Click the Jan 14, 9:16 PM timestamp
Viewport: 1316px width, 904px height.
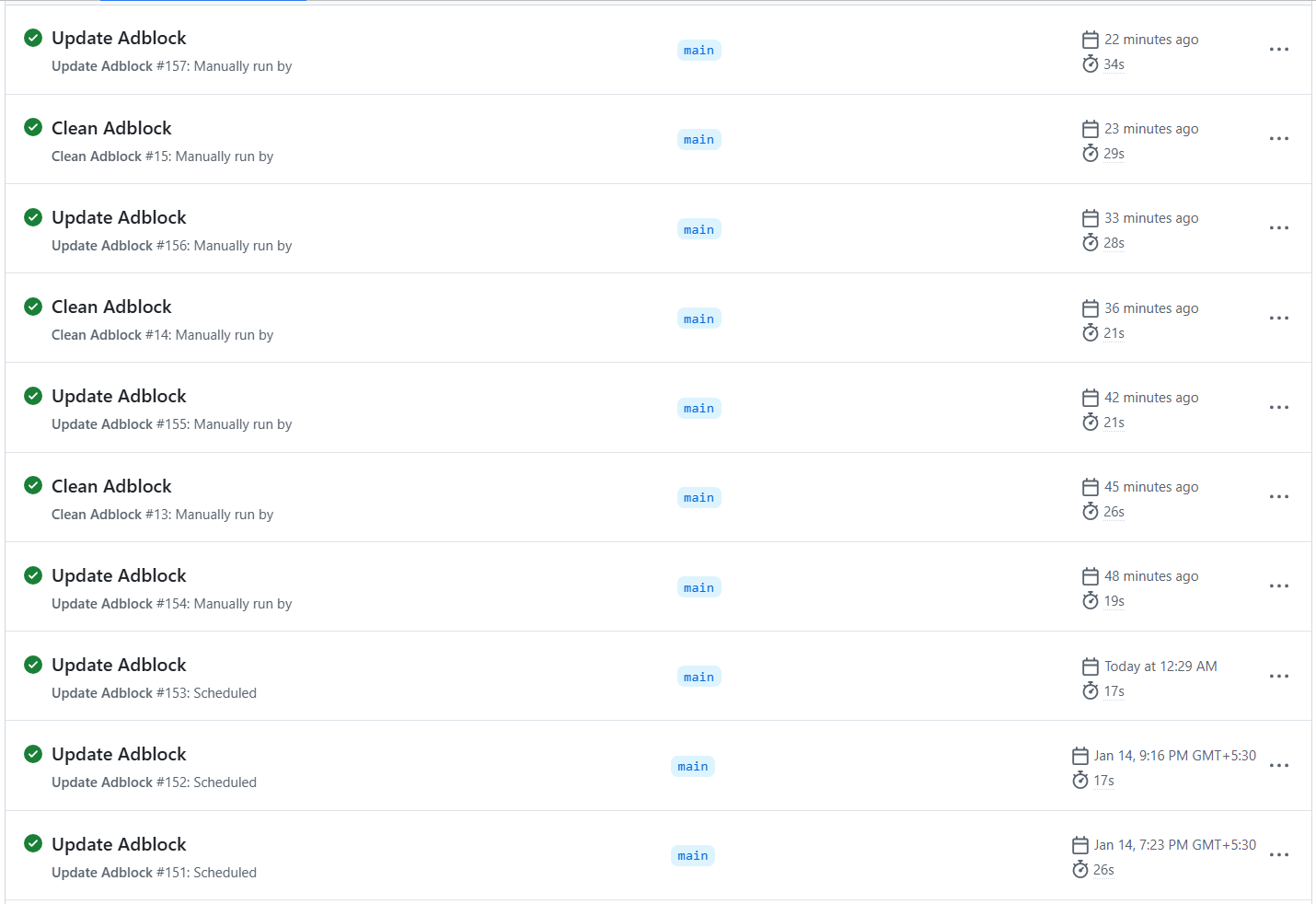1174,756
